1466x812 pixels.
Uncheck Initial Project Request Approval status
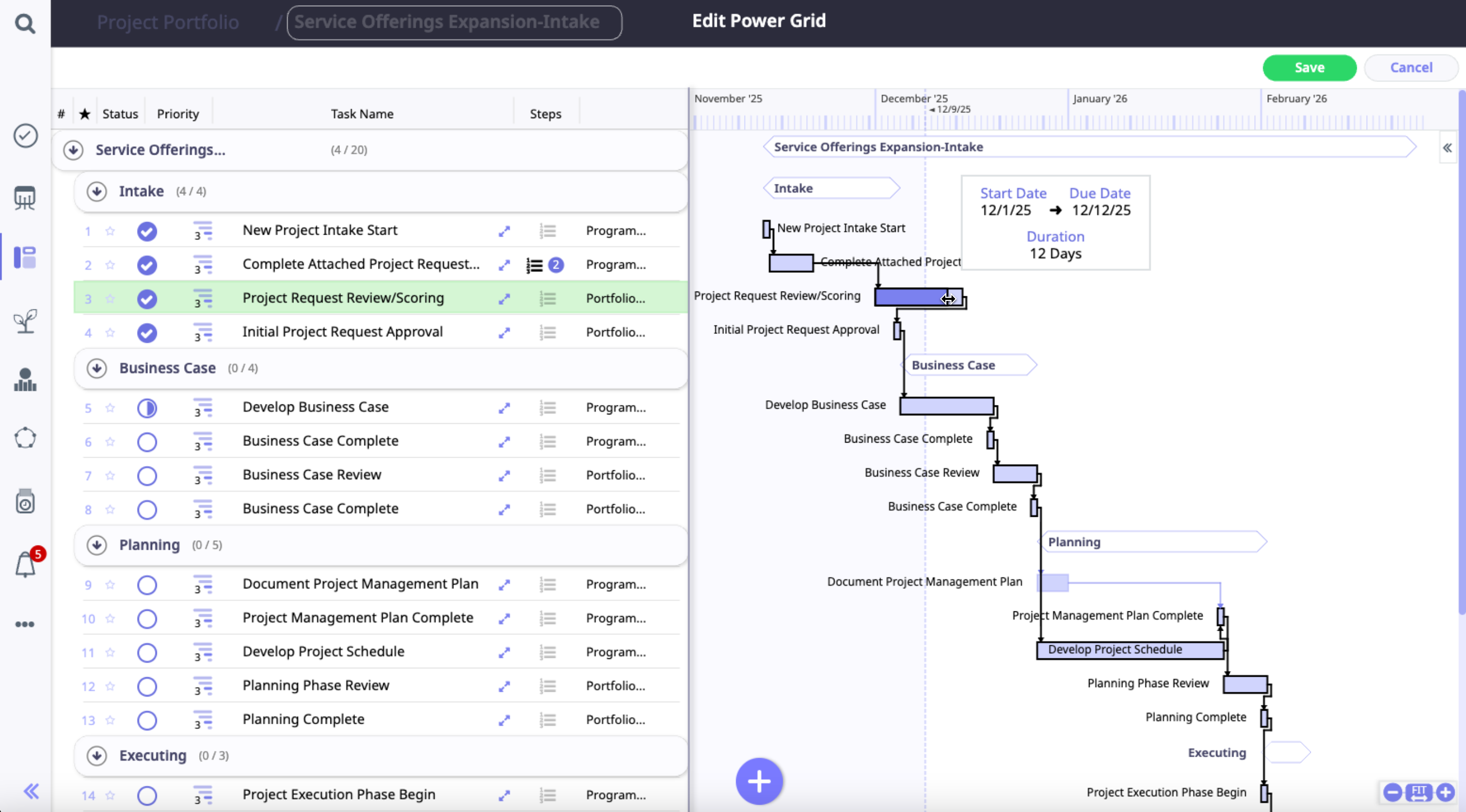point(147,333)
